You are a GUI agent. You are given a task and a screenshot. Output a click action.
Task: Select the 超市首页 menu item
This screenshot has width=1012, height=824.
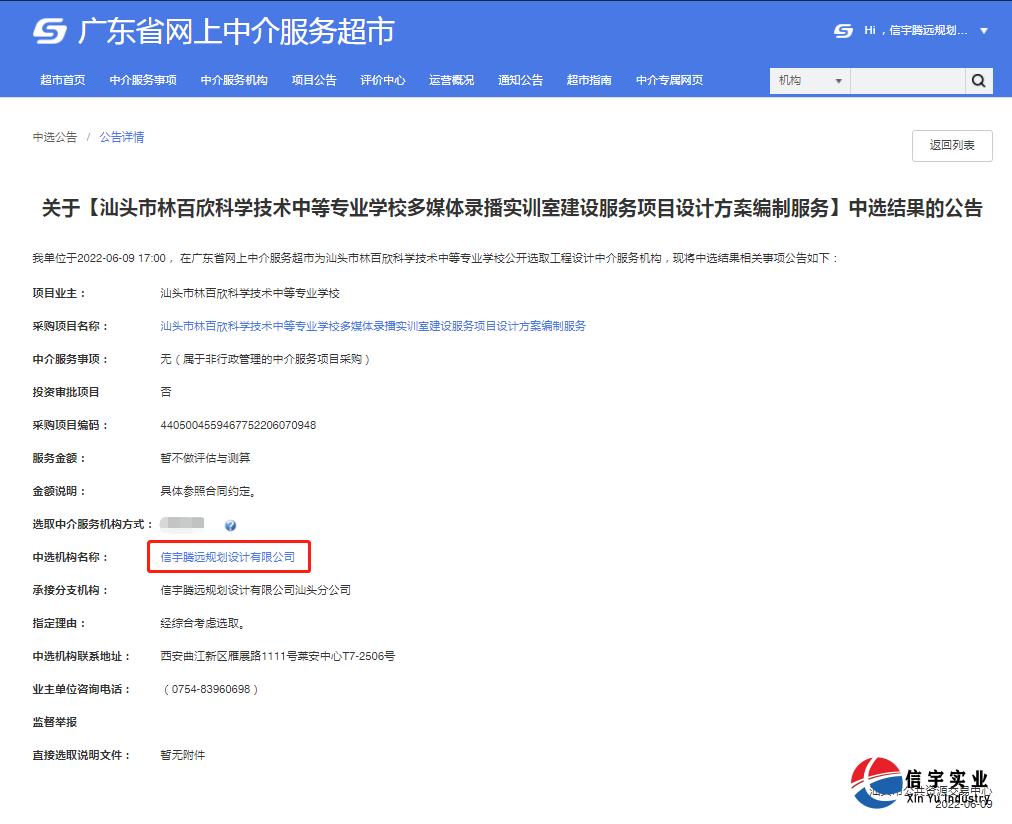[x=63, y=80]
